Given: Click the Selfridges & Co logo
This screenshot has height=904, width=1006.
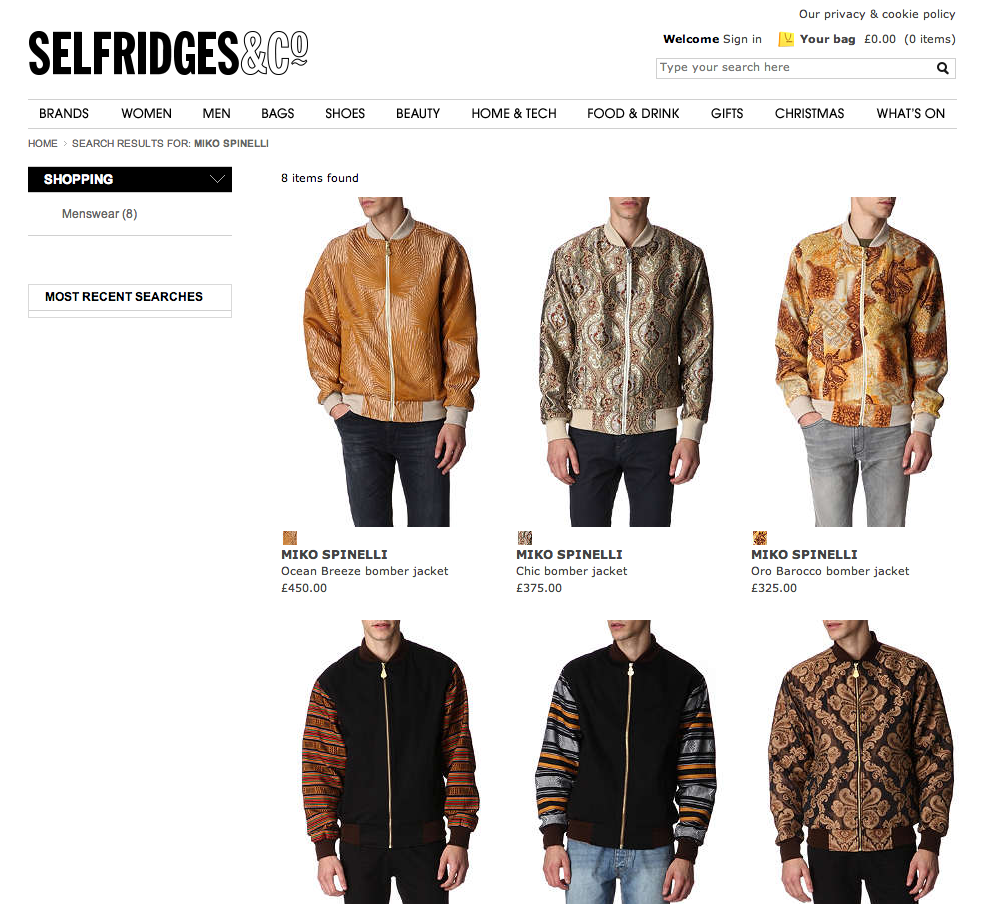Looking at the screenshot, I should click(168, 53).
